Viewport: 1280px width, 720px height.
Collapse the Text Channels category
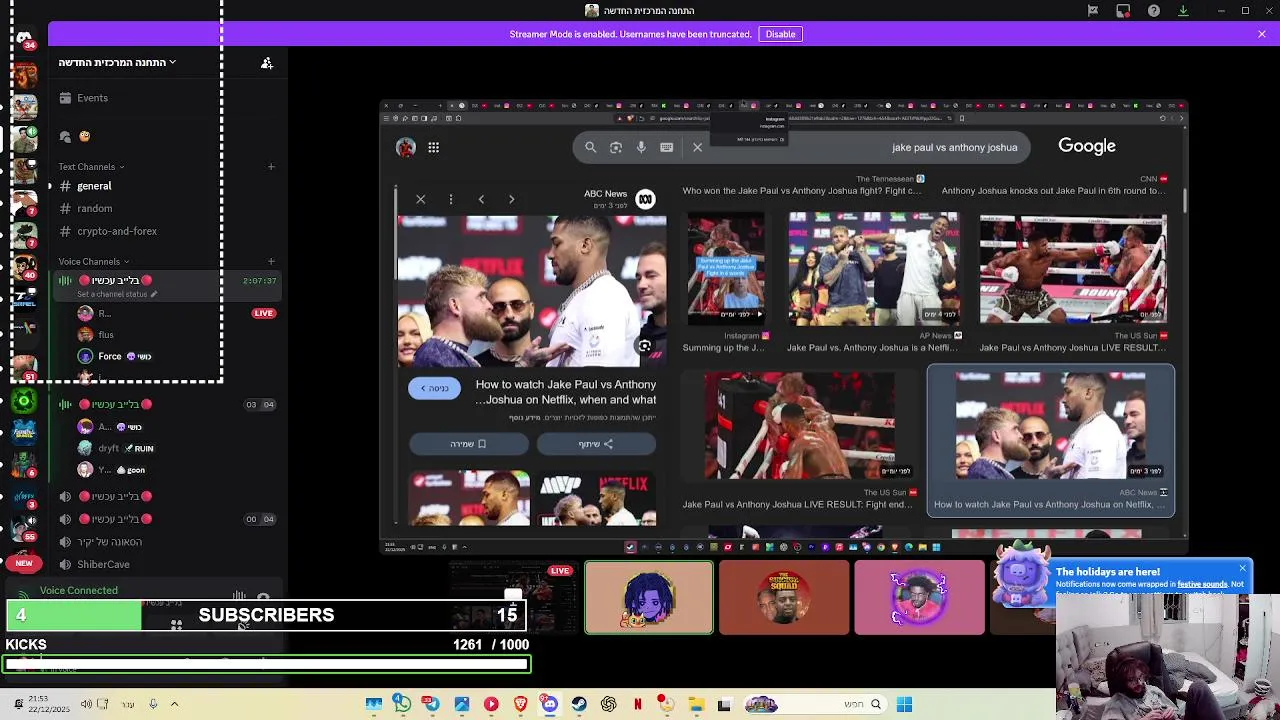tap(91, 167)
